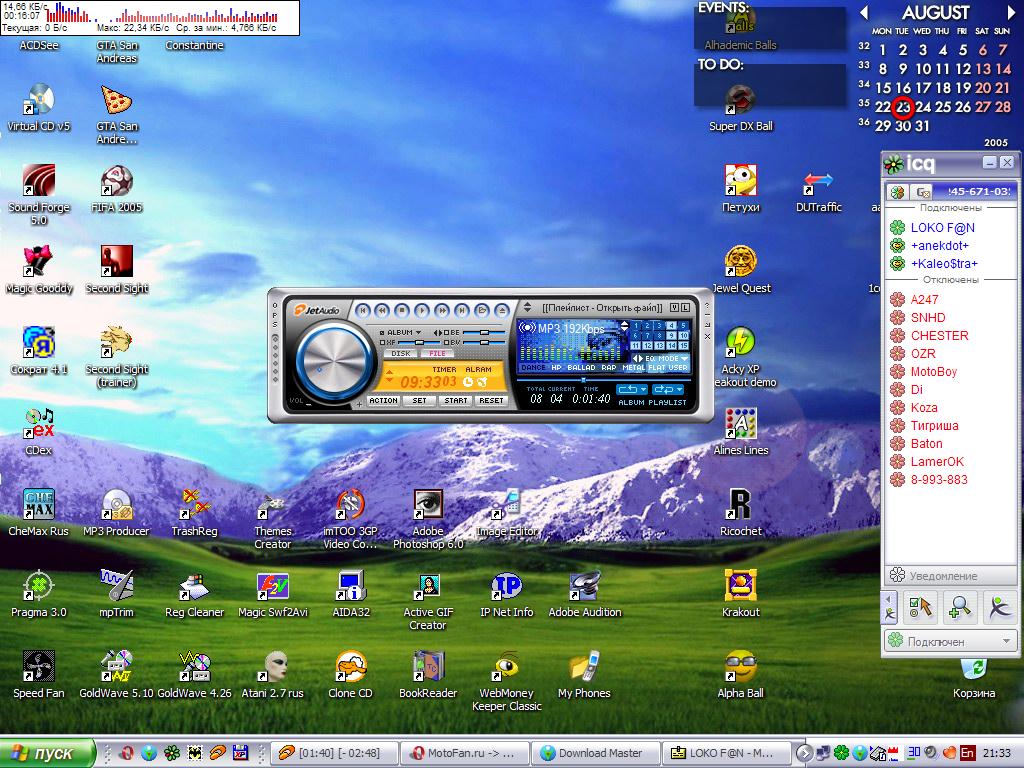Image resolution: width=1024 pixels, height=768 pixels.
Task: Click the arrows left of the playlist title
Action: tap(528, 307)
